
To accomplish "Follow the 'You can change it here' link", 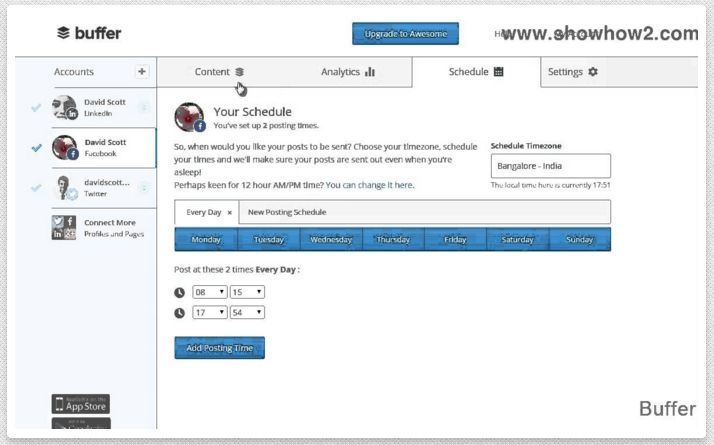I will tap(370, 185).
